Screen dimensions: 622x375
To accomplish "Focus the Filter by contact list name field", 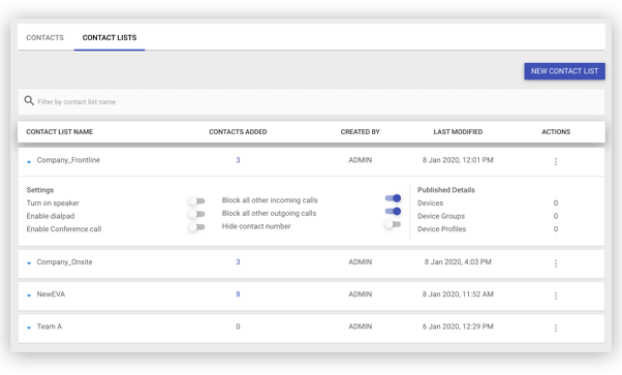I will point(311,102).
